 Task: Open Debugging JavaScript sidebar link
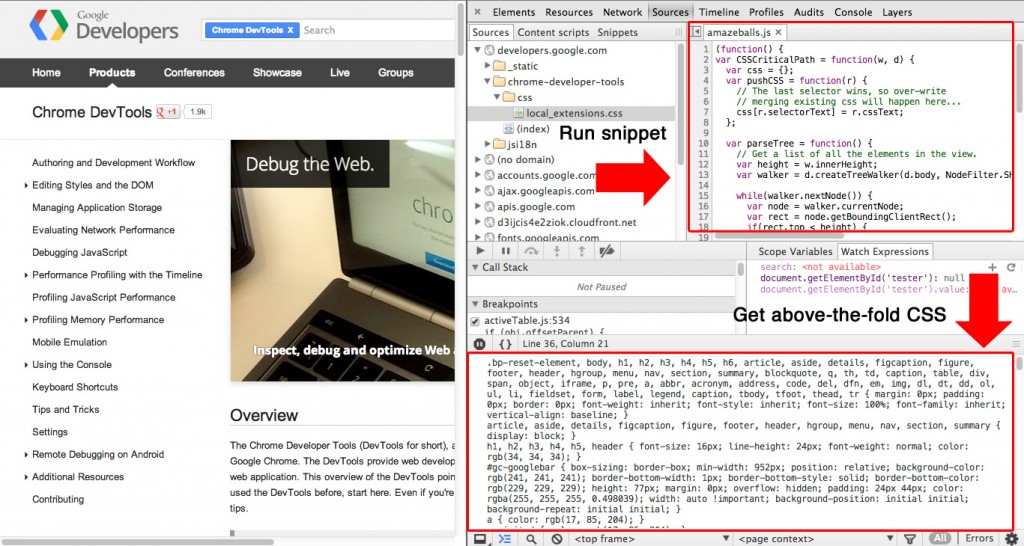tap(79, 252)
